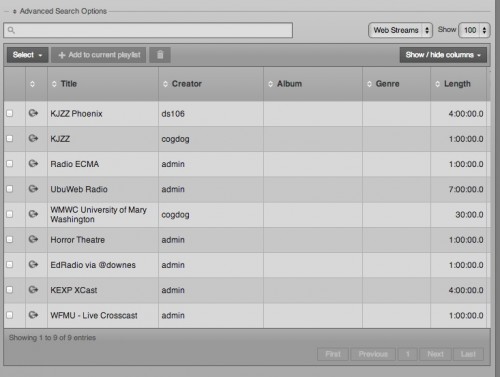Check the box for the cogdog KJZZ row
Viewport: 500px width, 377px height.
click(10, 138)
